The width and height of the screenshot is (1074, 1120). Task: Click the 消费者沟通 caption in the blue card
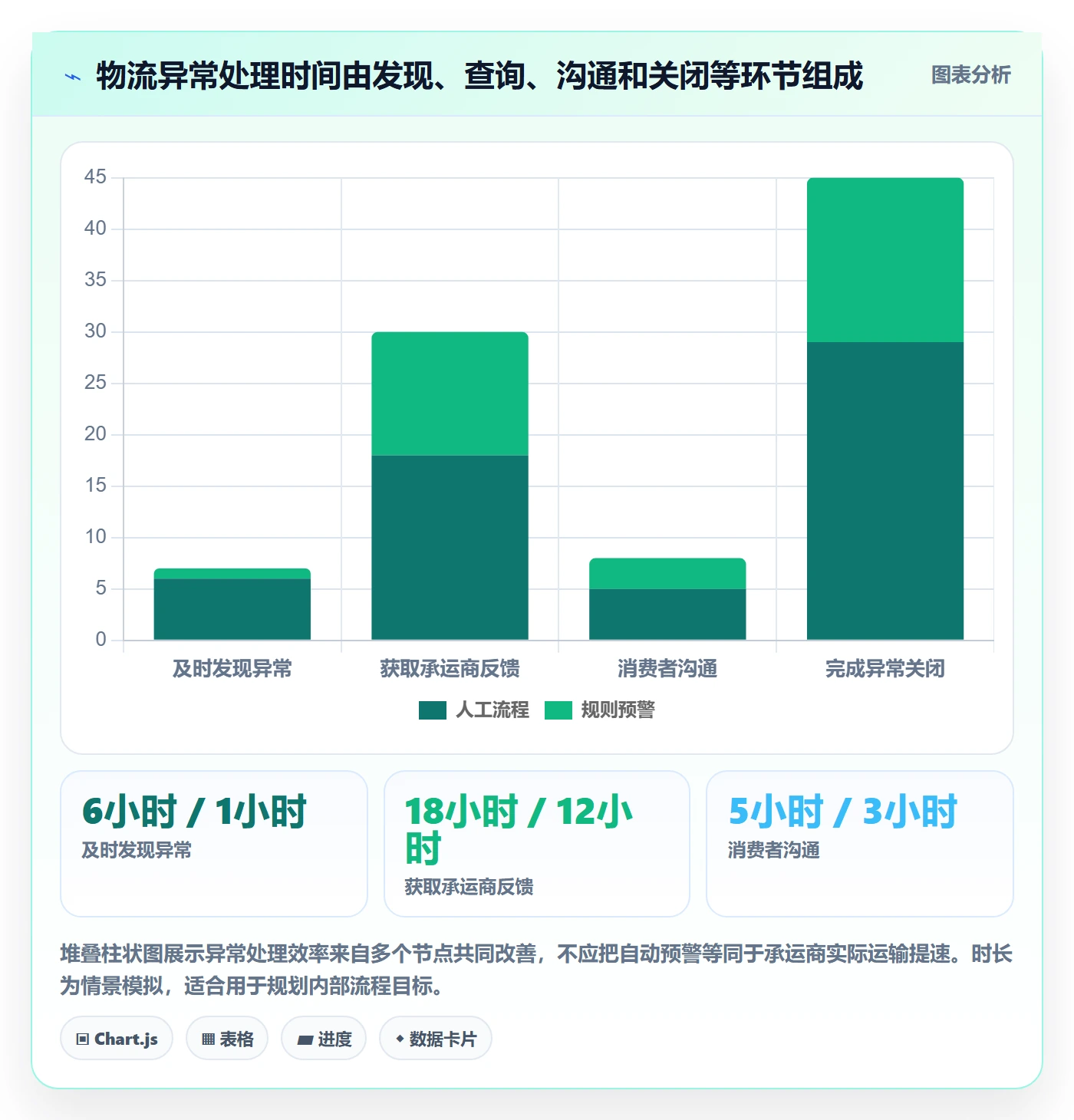[x=773, y=850]
